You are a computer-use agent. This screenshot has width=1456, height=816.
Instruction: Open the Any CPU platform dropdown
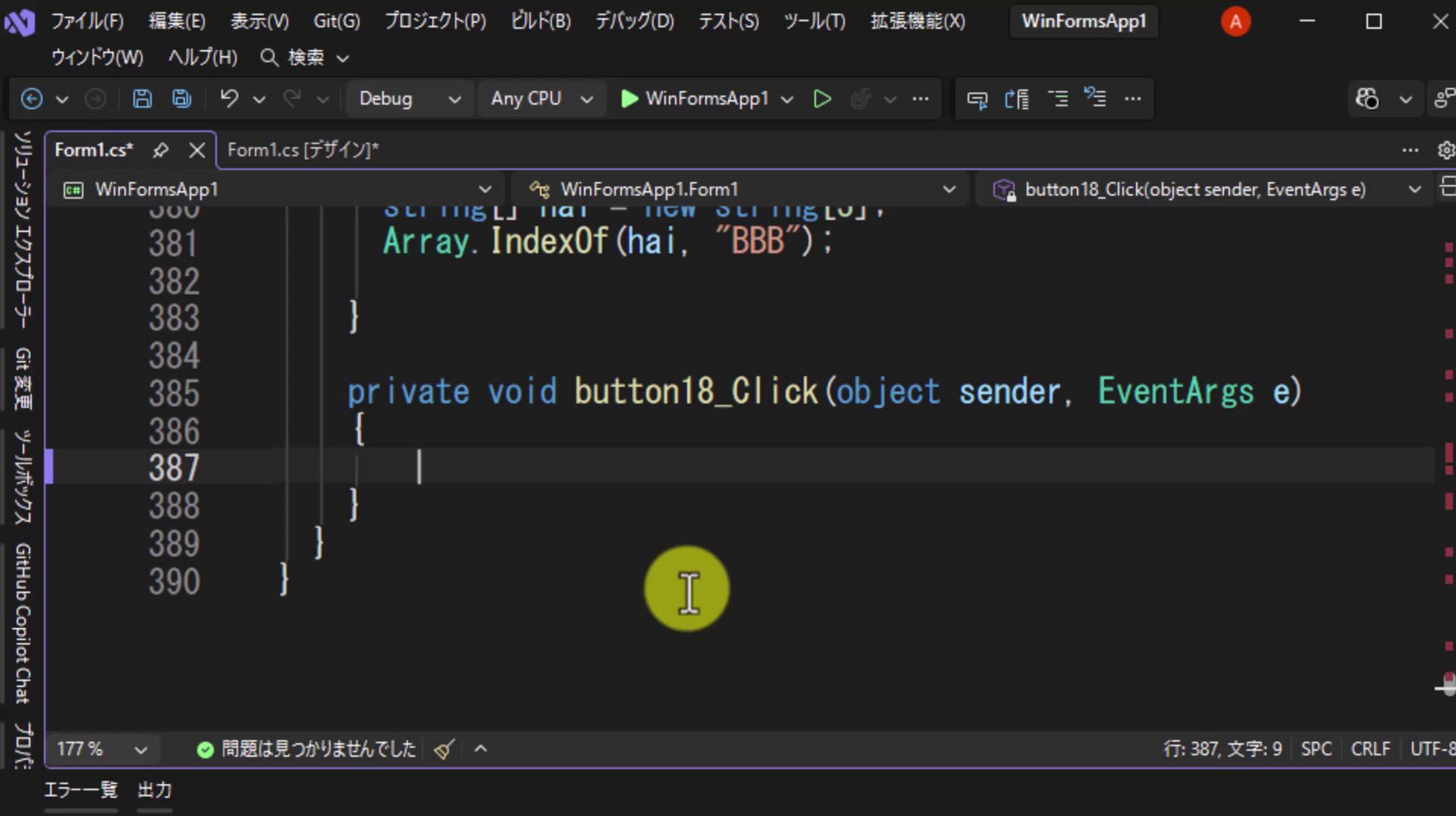pyautogui.click(x=541, y=99)
